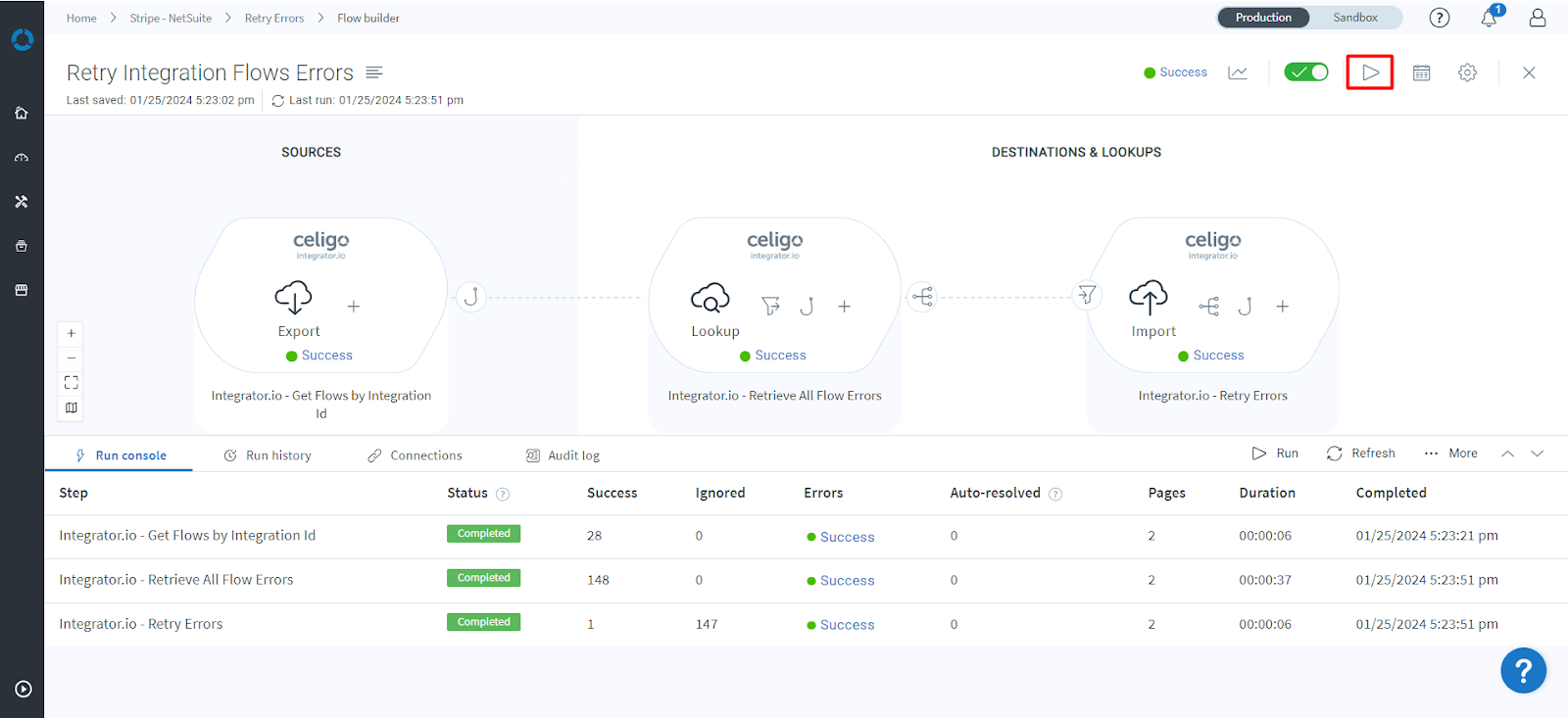Image resolution: width=1568 pixels, height=718 pixels.
Task: Open flow settings gear icon
Action: [1467, 72]
